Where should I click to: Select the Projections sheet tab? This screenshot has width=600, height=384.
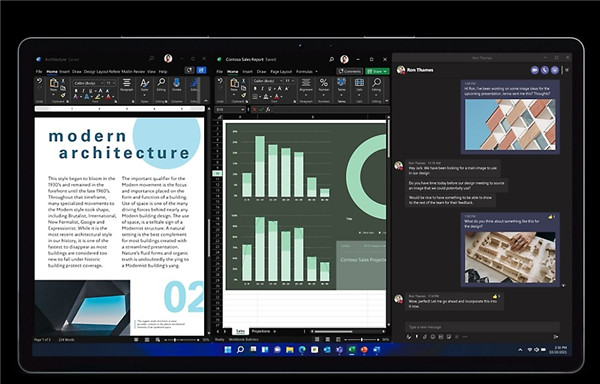(261, 331)
